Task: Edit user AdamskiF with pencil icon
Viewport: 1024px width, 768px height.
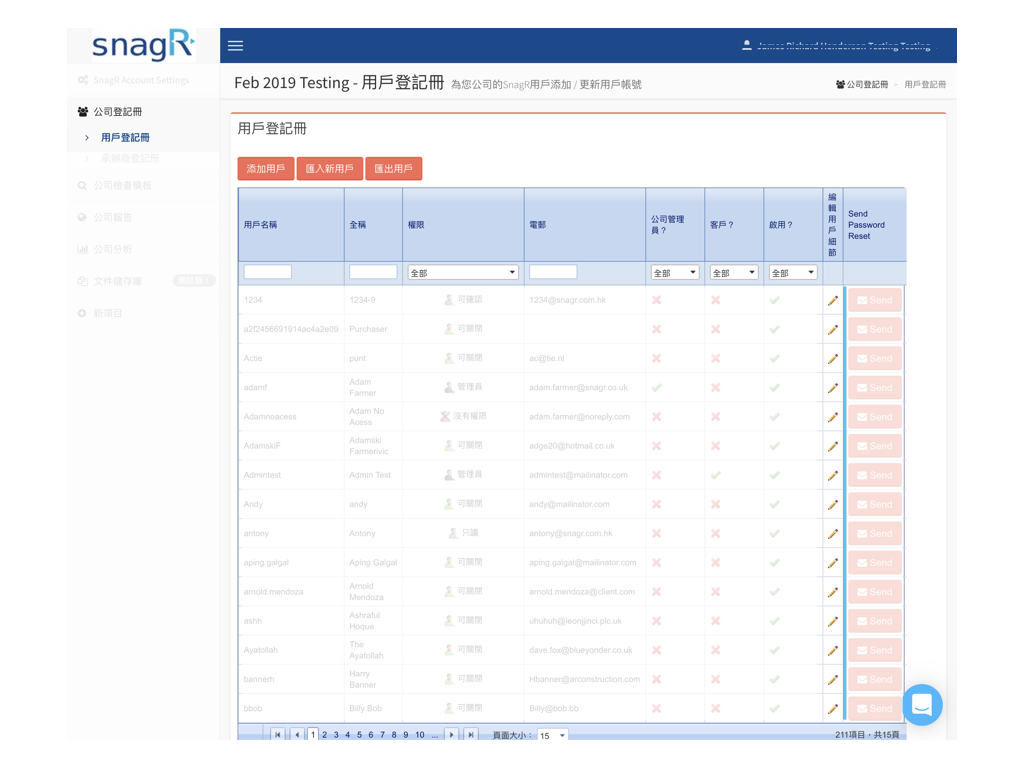Action: coord(833,446)
